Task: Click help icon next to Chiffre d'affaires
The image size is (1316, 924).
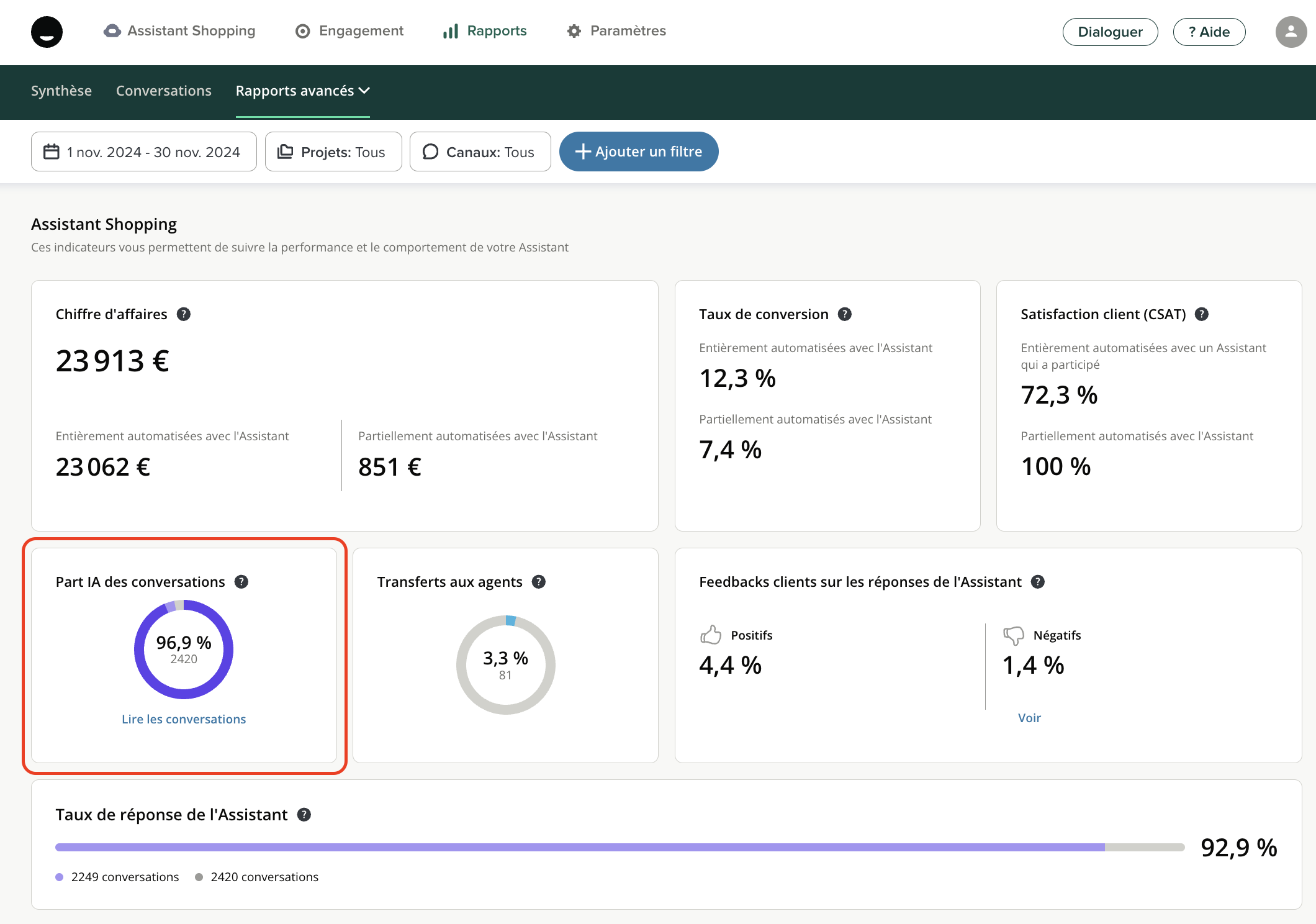Action: pyautogui.click(x=184, y=314)
